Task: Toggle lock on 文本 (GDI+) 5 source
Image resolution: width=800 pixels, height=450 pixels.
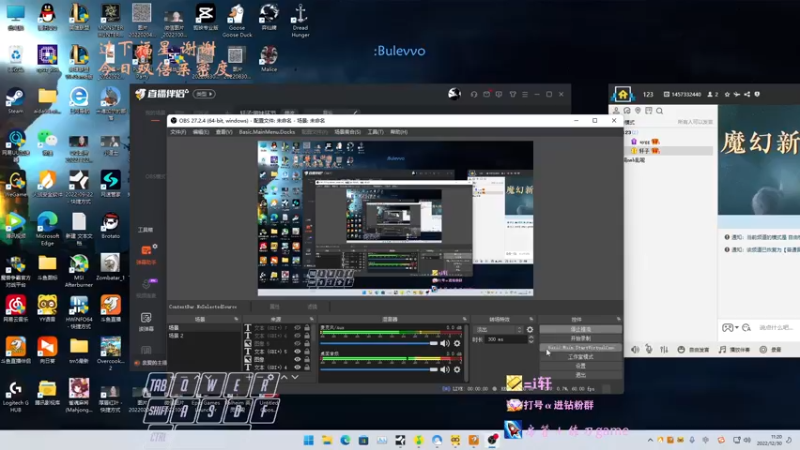Action: 307,352
